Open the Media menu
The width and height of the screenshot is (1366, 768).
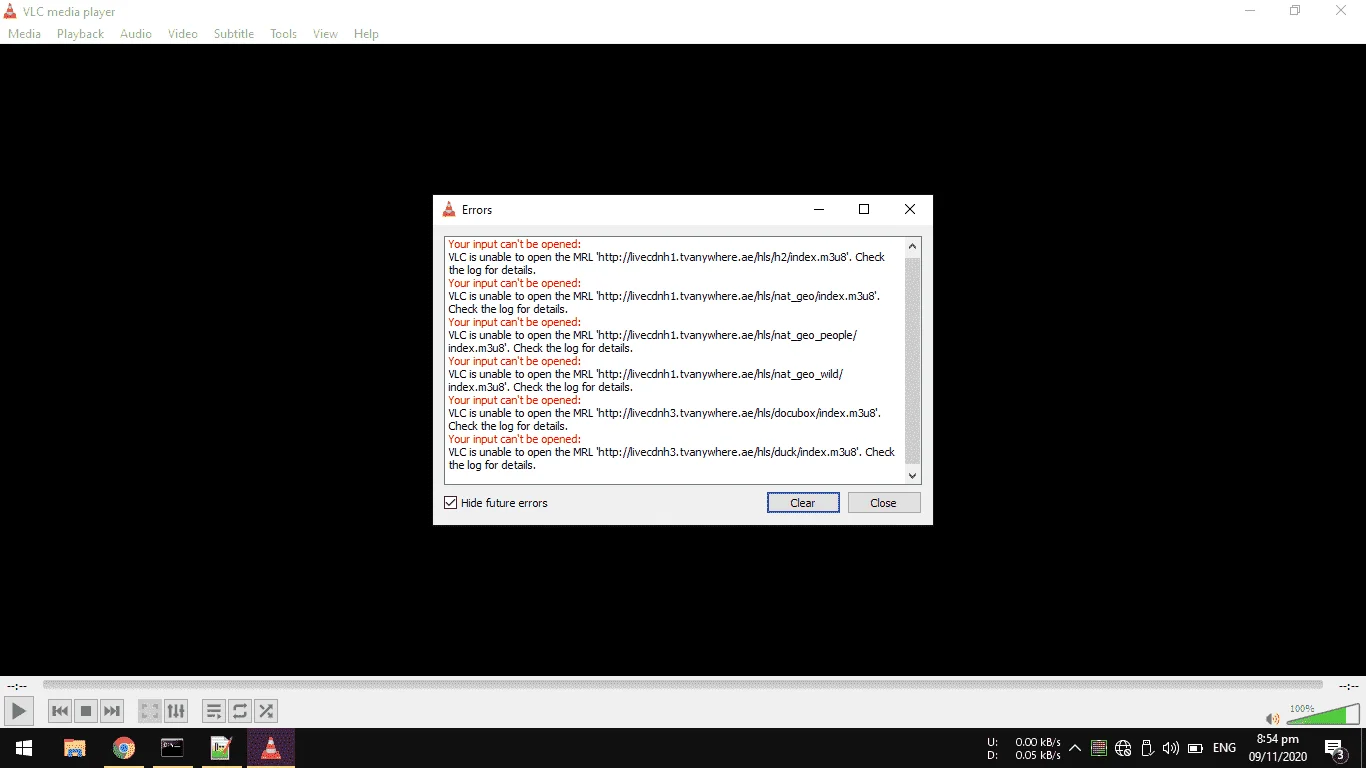click(24, 33)
